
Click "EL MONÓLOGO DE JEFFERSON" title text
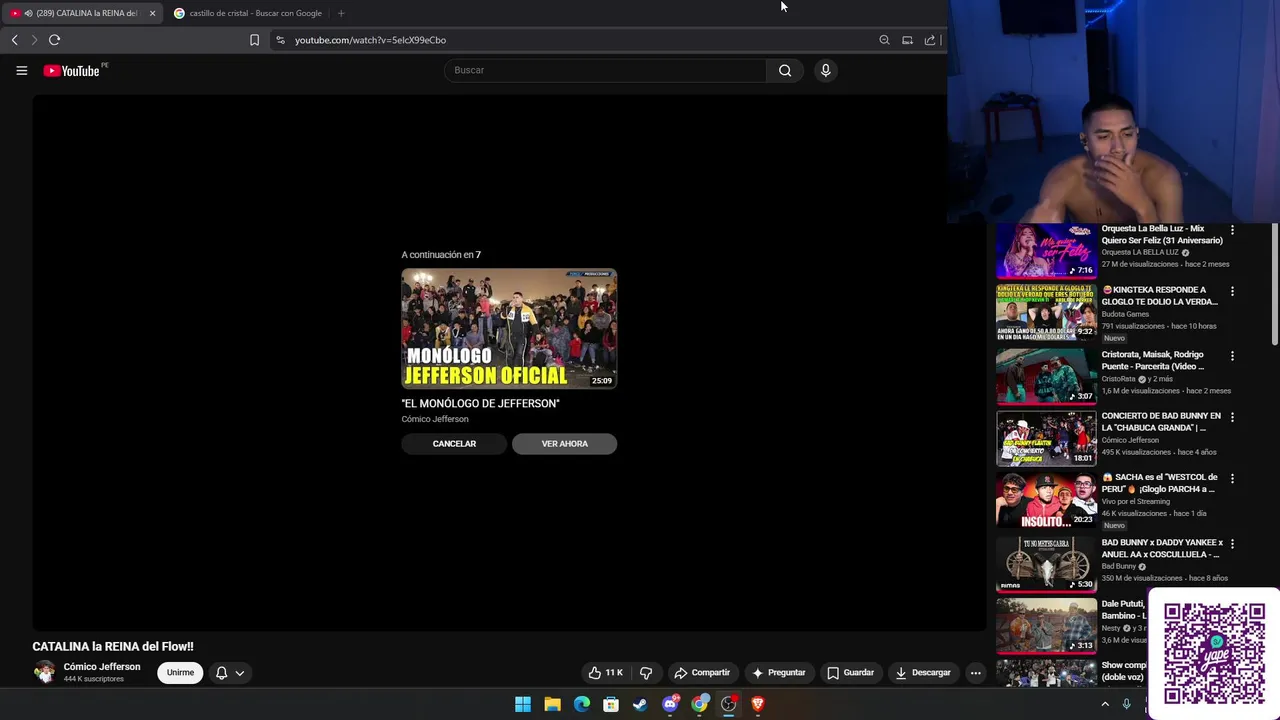point(480,404)
